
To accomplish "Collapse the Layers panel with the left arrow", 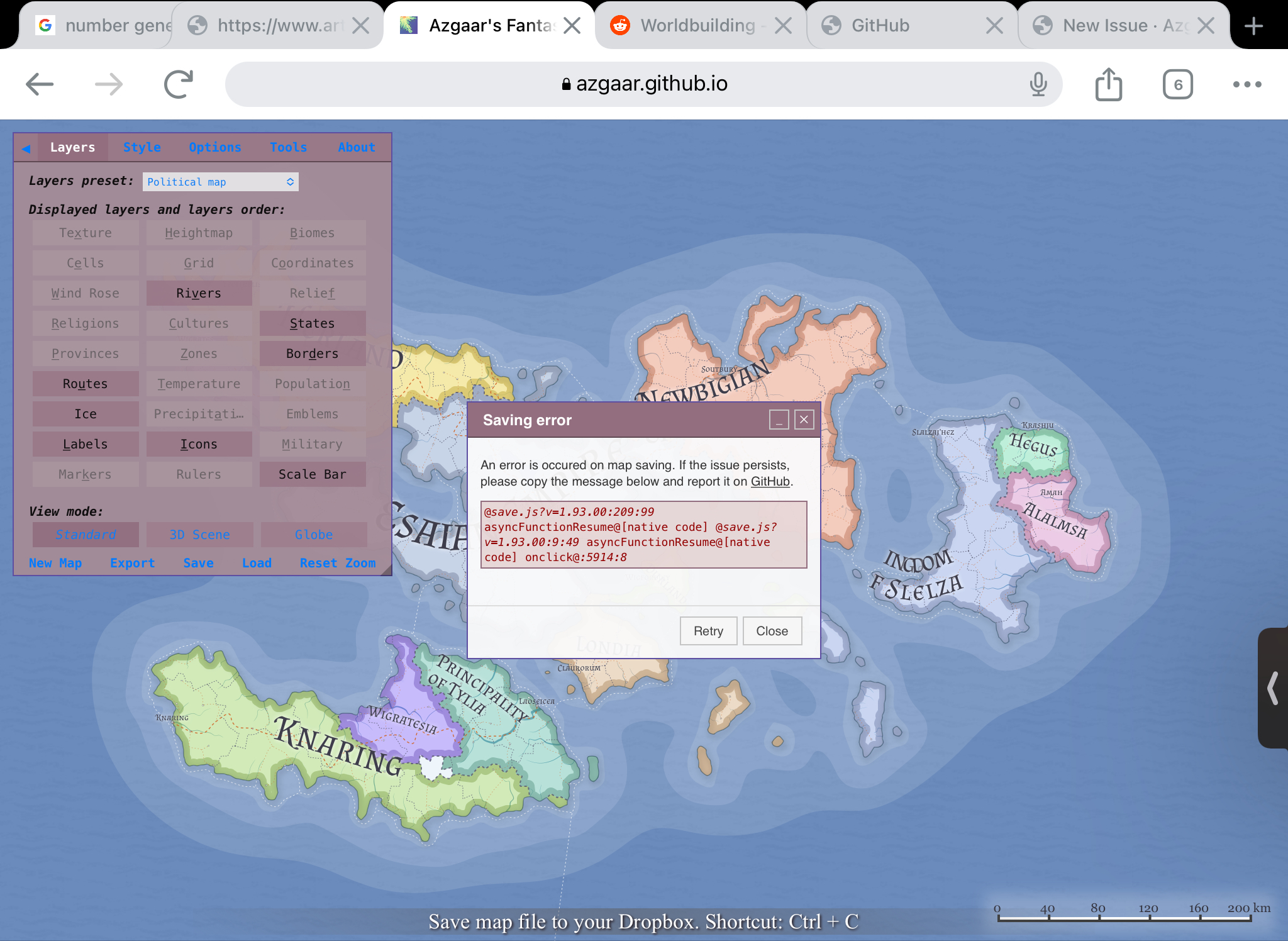I will [25, 148].
